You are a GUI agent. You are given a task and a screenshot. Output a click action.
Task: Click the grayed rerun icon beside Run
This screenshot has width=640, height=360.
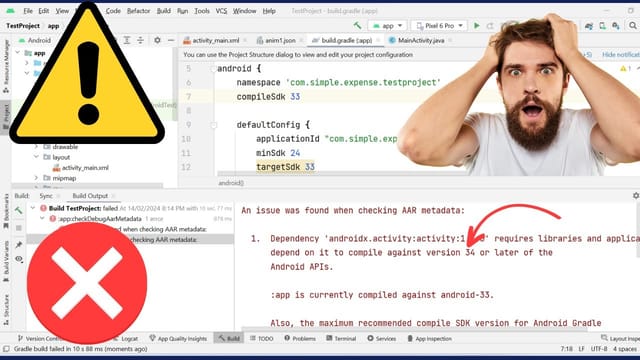tap(490, 26)
